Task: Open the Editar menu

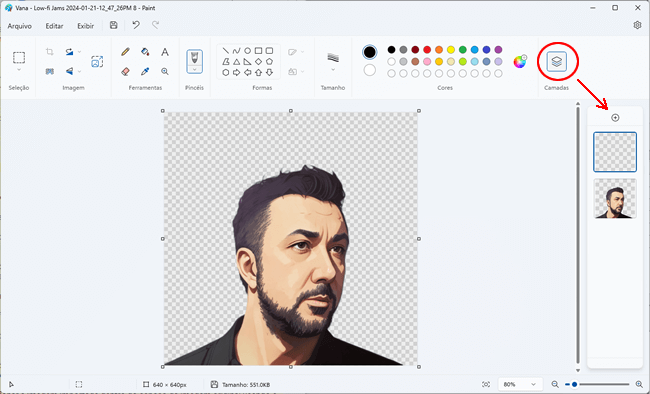Action: click(x=54, y=26)
